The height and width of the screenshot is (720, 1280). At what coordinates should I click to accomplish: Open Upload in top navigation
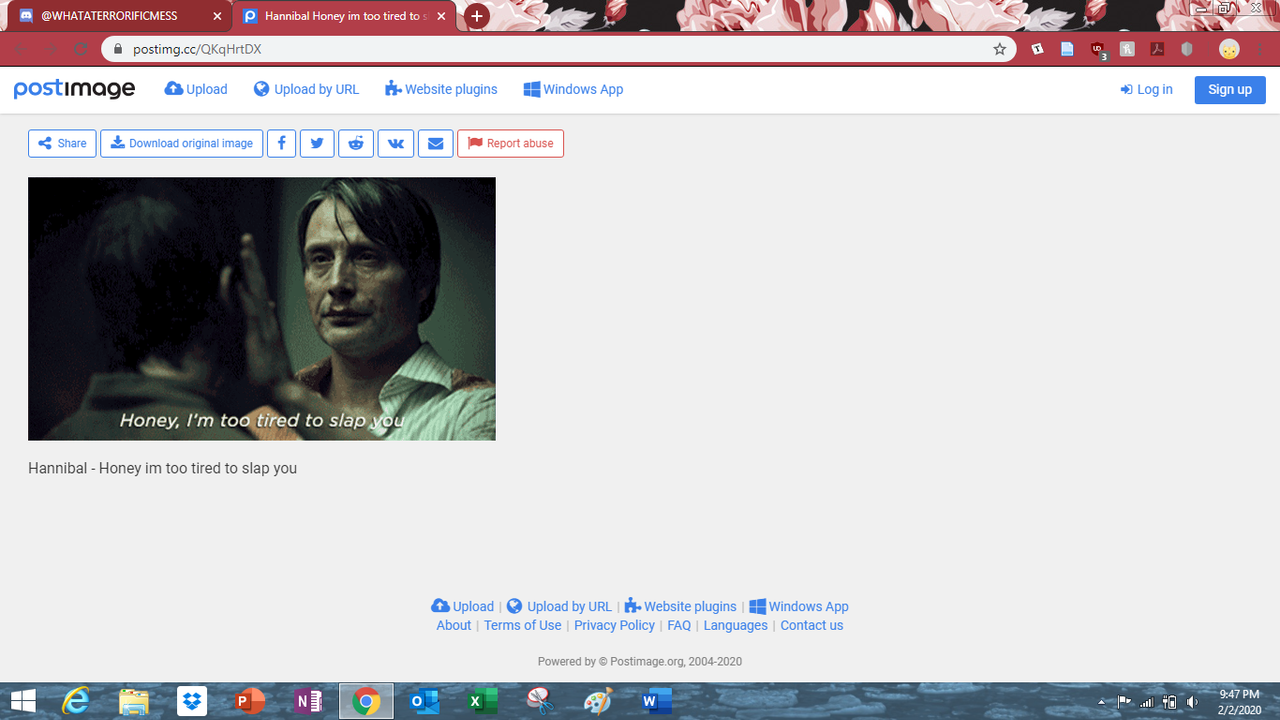196,89
